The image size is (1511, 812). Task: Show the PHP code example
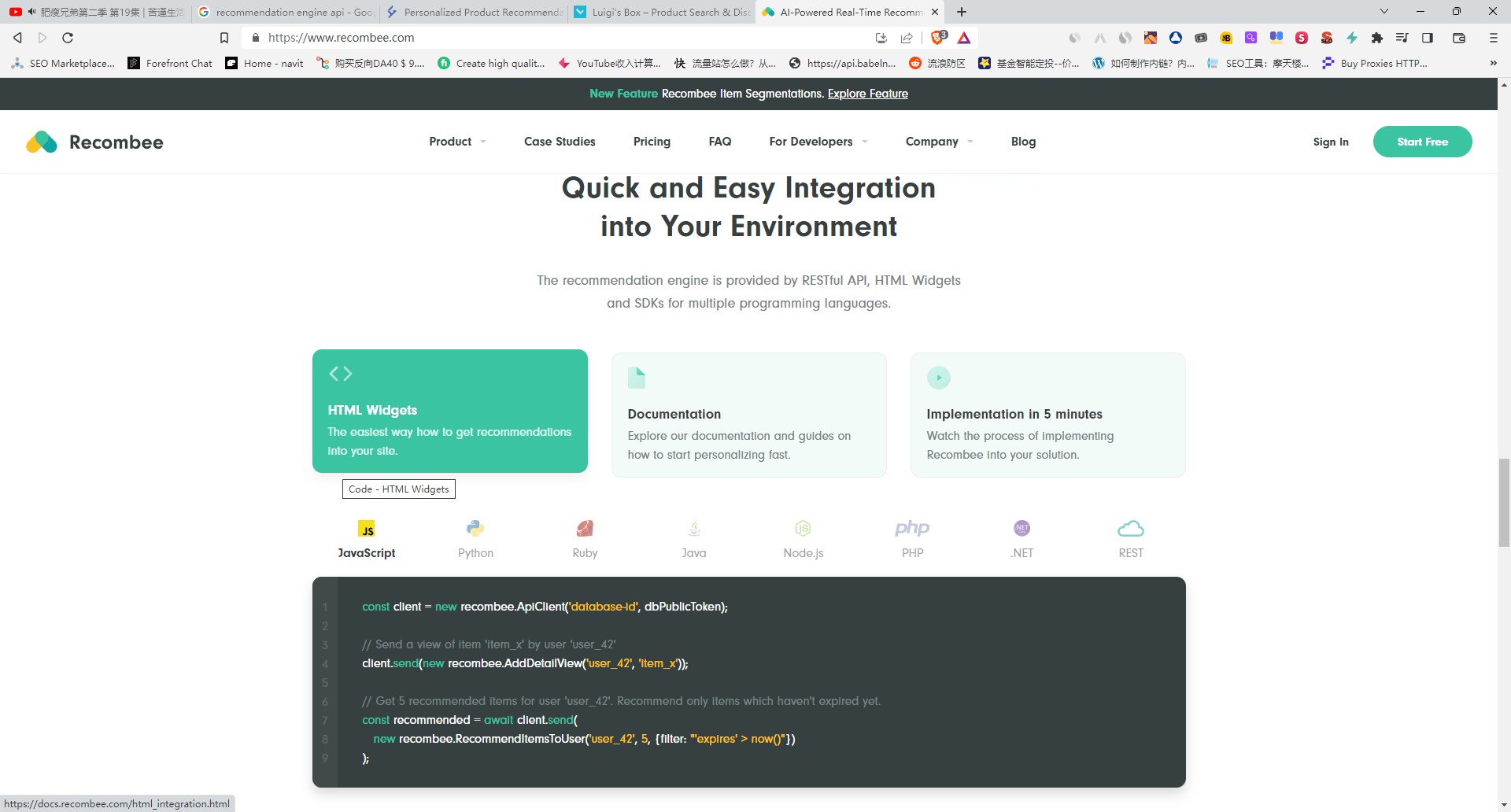coord(912,529)
